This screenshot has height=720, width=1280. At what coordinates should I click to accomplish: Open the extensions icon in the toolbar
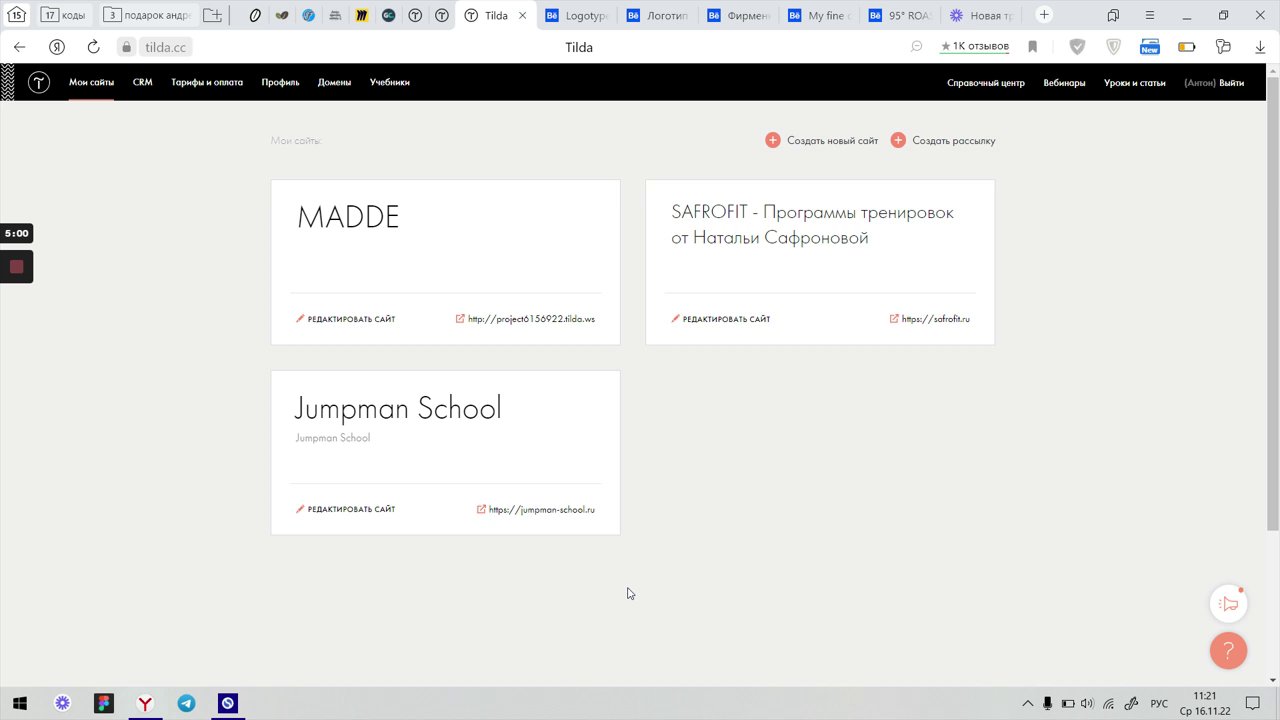tap(1223, 47)
